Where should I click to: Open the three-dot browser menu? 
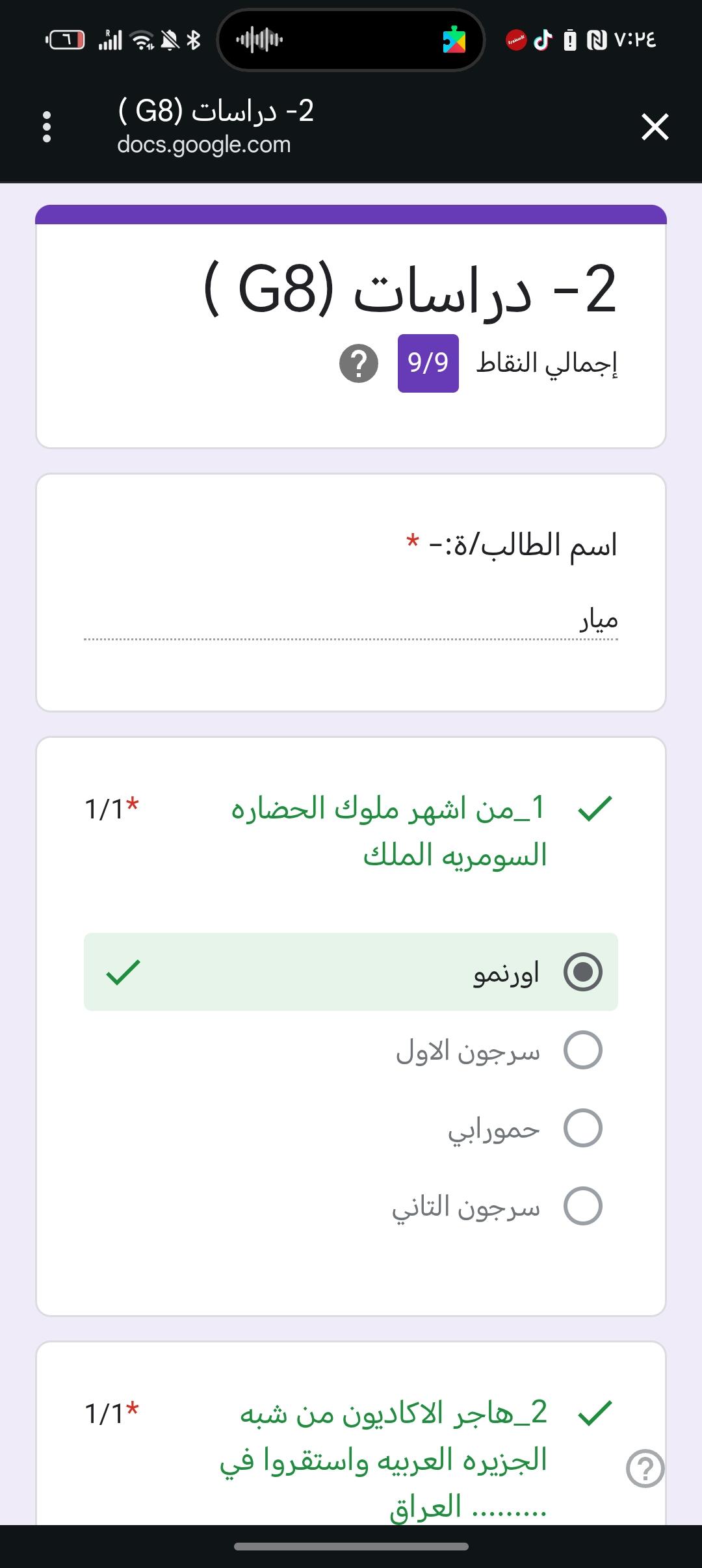(47, 127)
